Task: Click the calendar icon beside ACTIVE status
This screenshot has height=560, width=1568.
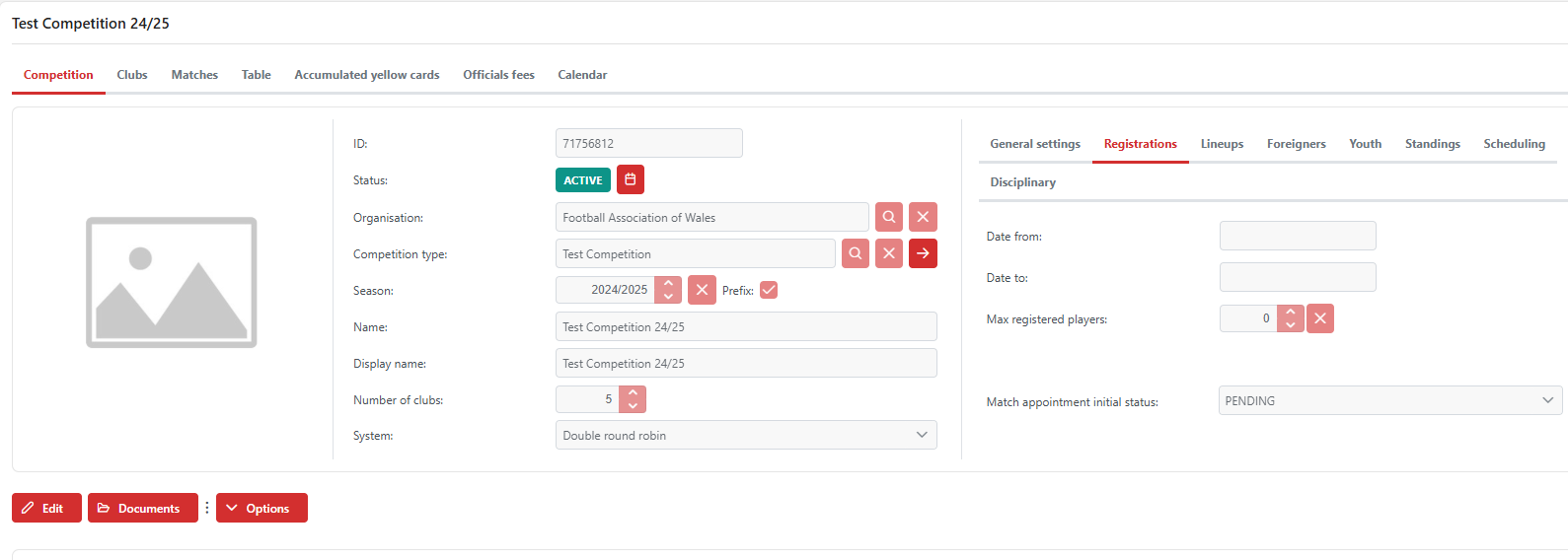Action: click(631, 179)
